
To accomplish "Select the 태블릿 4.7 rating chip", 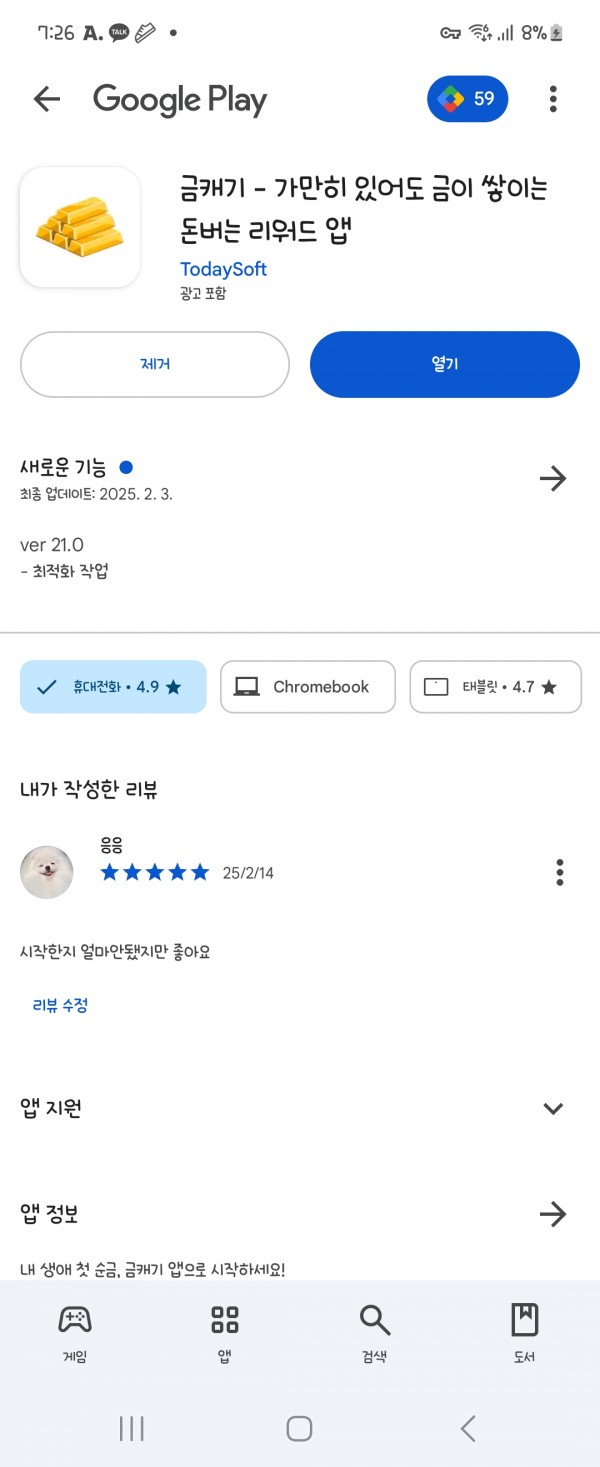I will (496, 687).
